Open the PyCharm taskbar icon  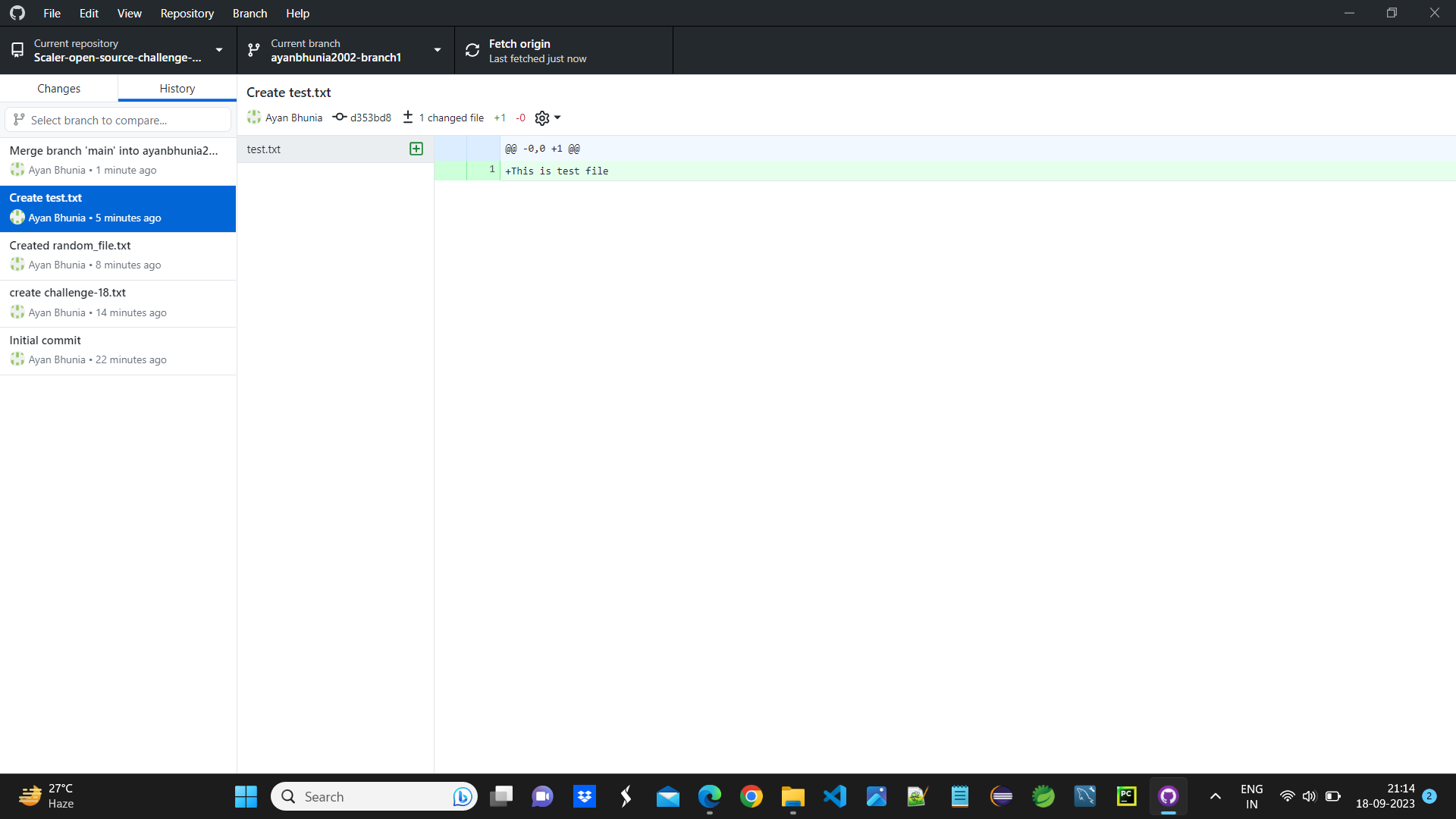[x=1127, y=796]
